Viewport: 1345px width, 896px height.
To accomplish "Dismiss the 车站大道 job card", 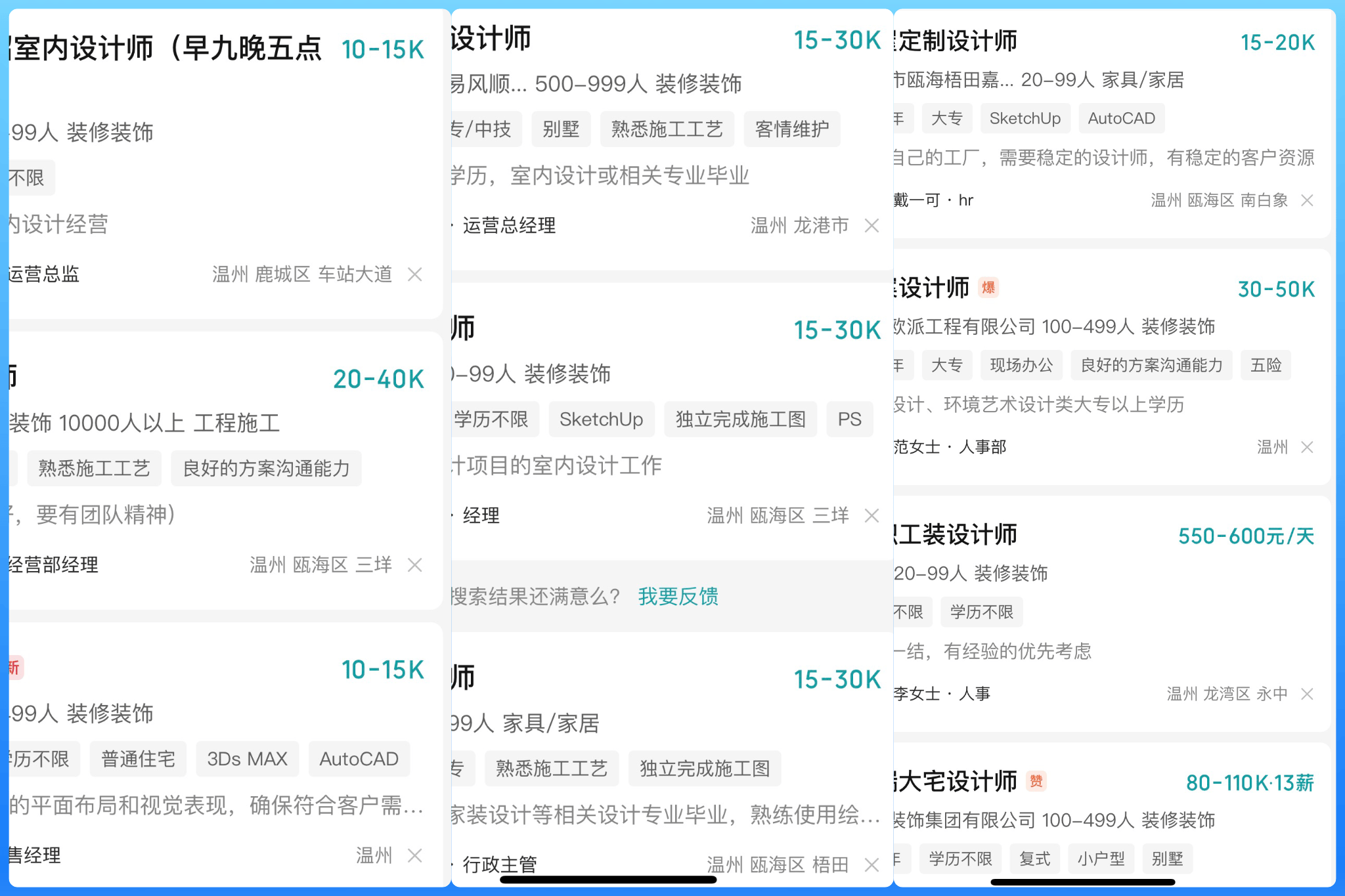I will click(x=414, y=274).
